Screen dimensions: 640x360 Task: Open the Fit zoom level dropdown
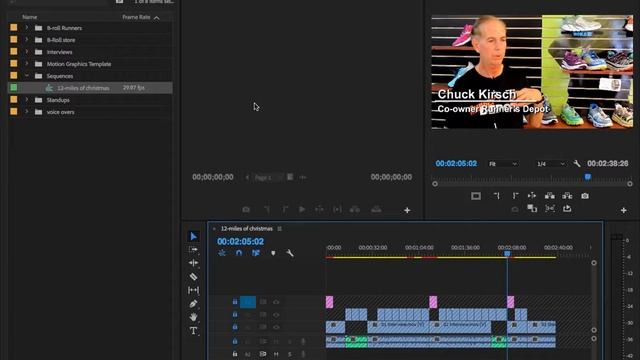(x=503, y=164)
